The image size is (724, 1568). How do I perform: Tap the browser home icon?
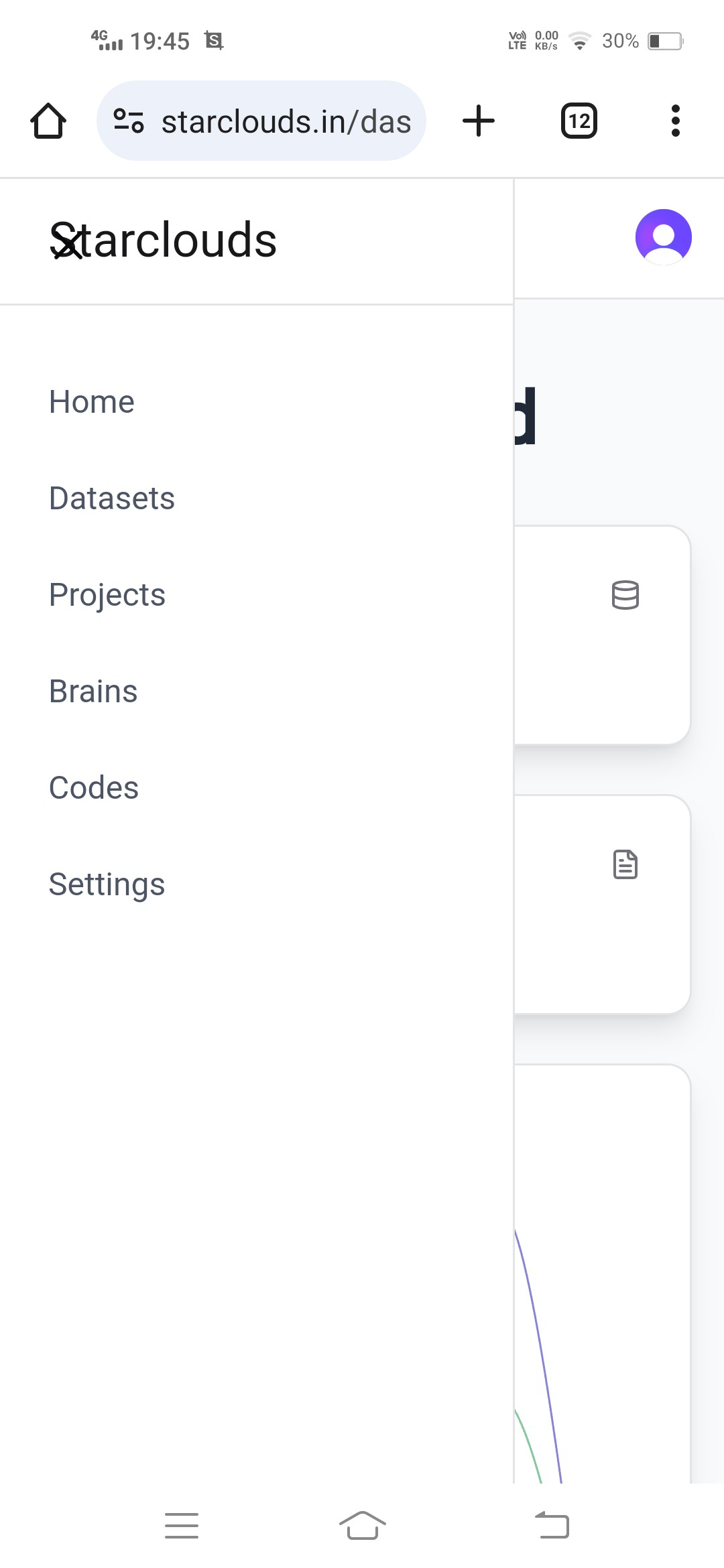tap(48, 121)
